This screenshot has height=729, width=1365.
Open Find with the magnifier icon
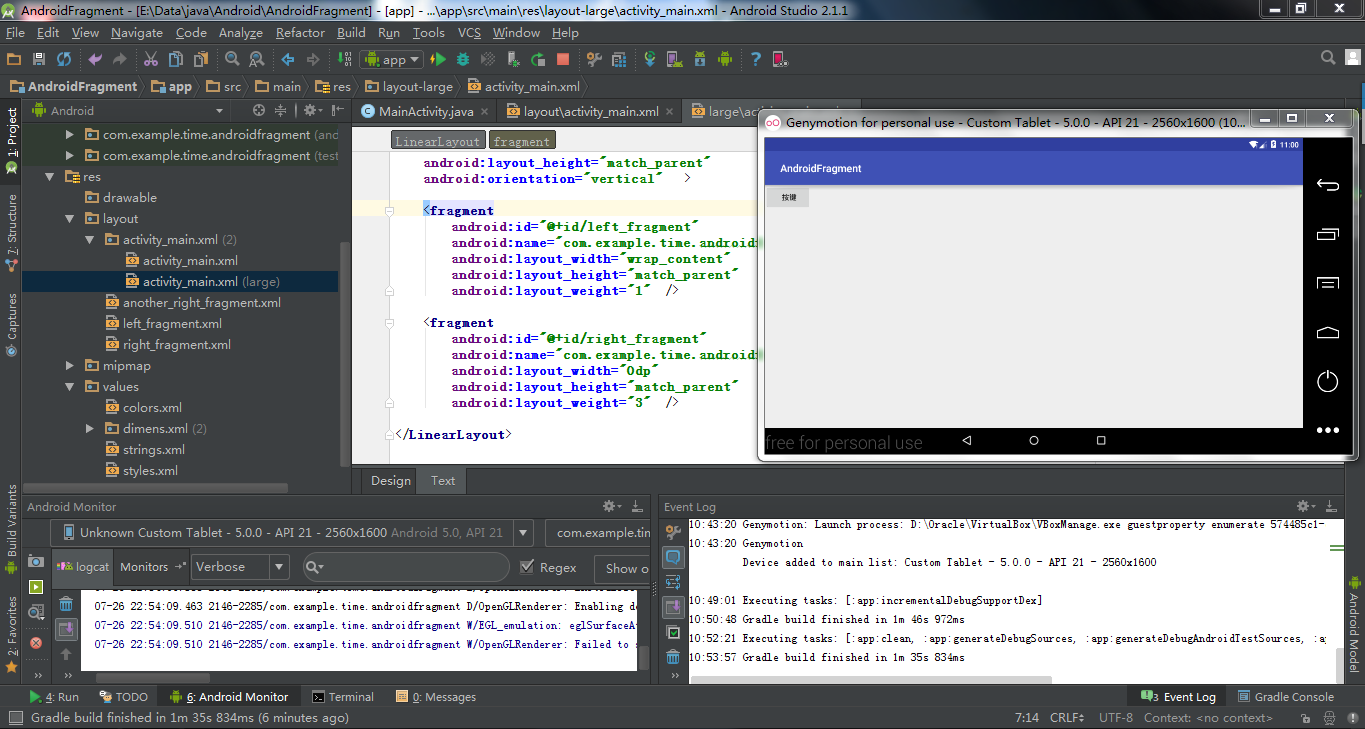tap(232, 60)
